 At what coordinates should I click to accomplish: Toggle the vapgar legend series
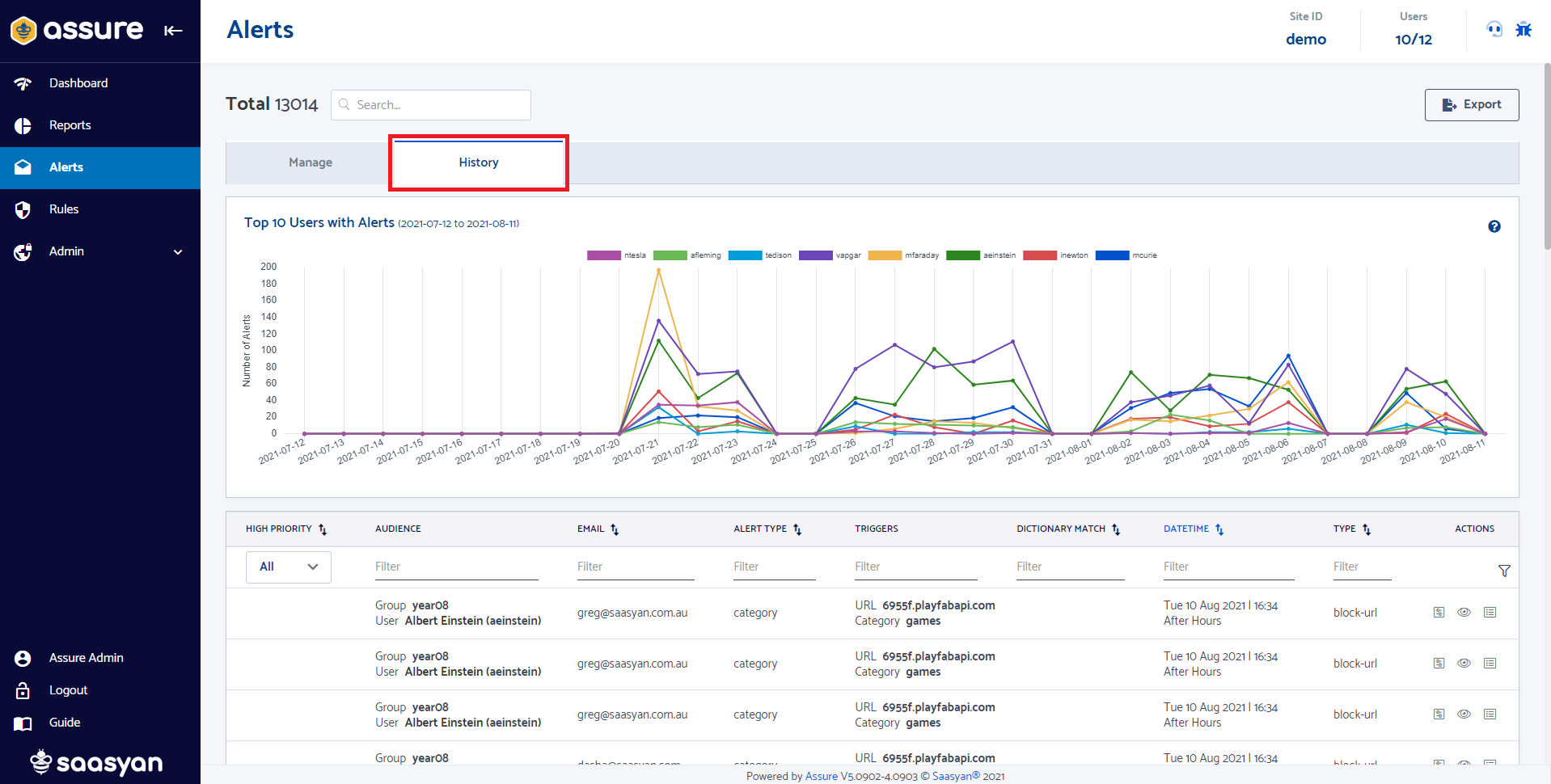click(830, 255)
